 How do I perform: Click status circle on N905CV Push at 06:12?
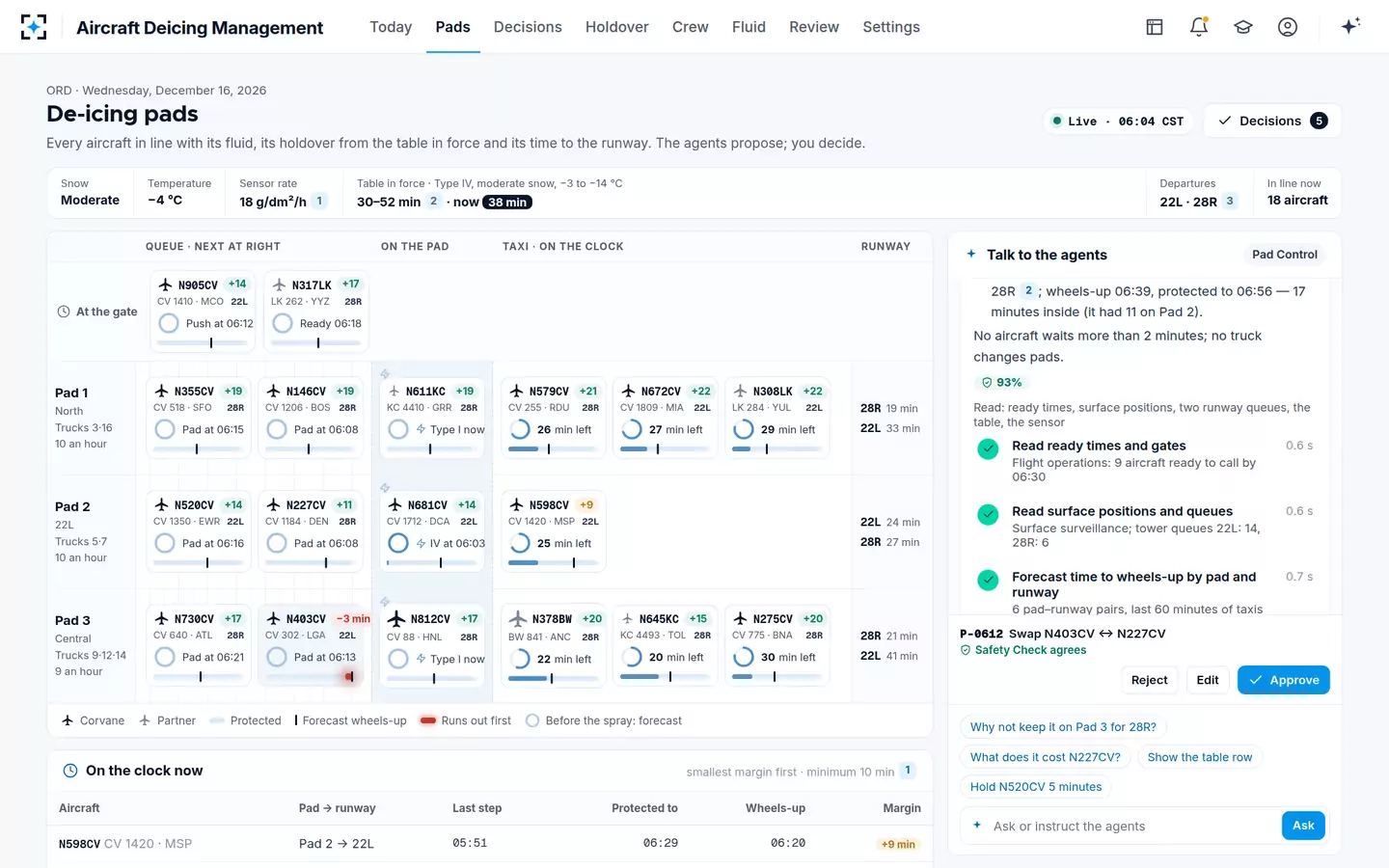[169, 323]
